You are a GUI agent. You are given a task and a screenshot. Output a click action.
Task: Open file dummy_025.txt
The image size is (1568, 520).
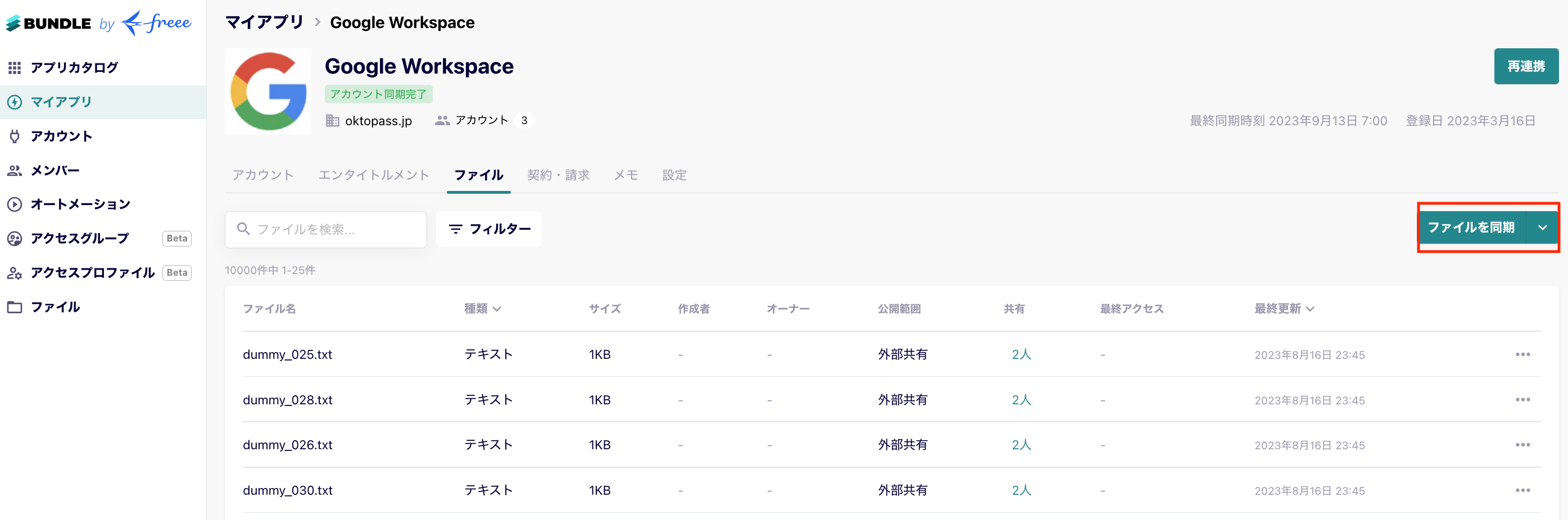(287, 354)
